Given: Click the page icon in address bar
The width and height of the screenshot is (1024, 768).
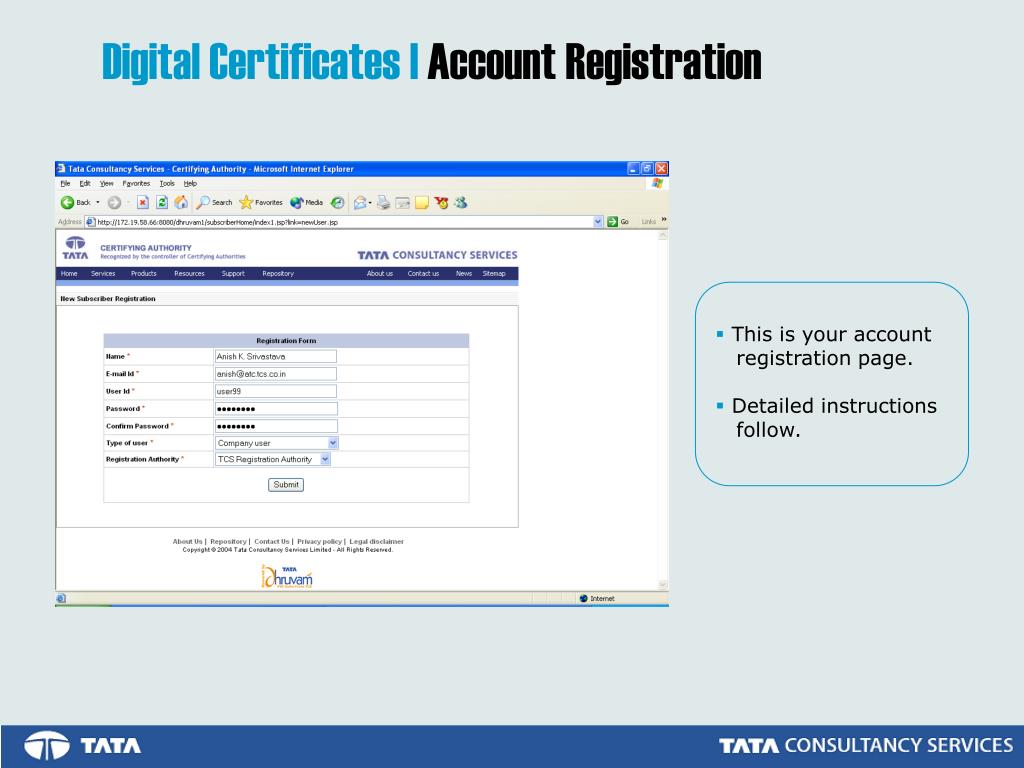Looking at the screenshot, I should (91, 222).
